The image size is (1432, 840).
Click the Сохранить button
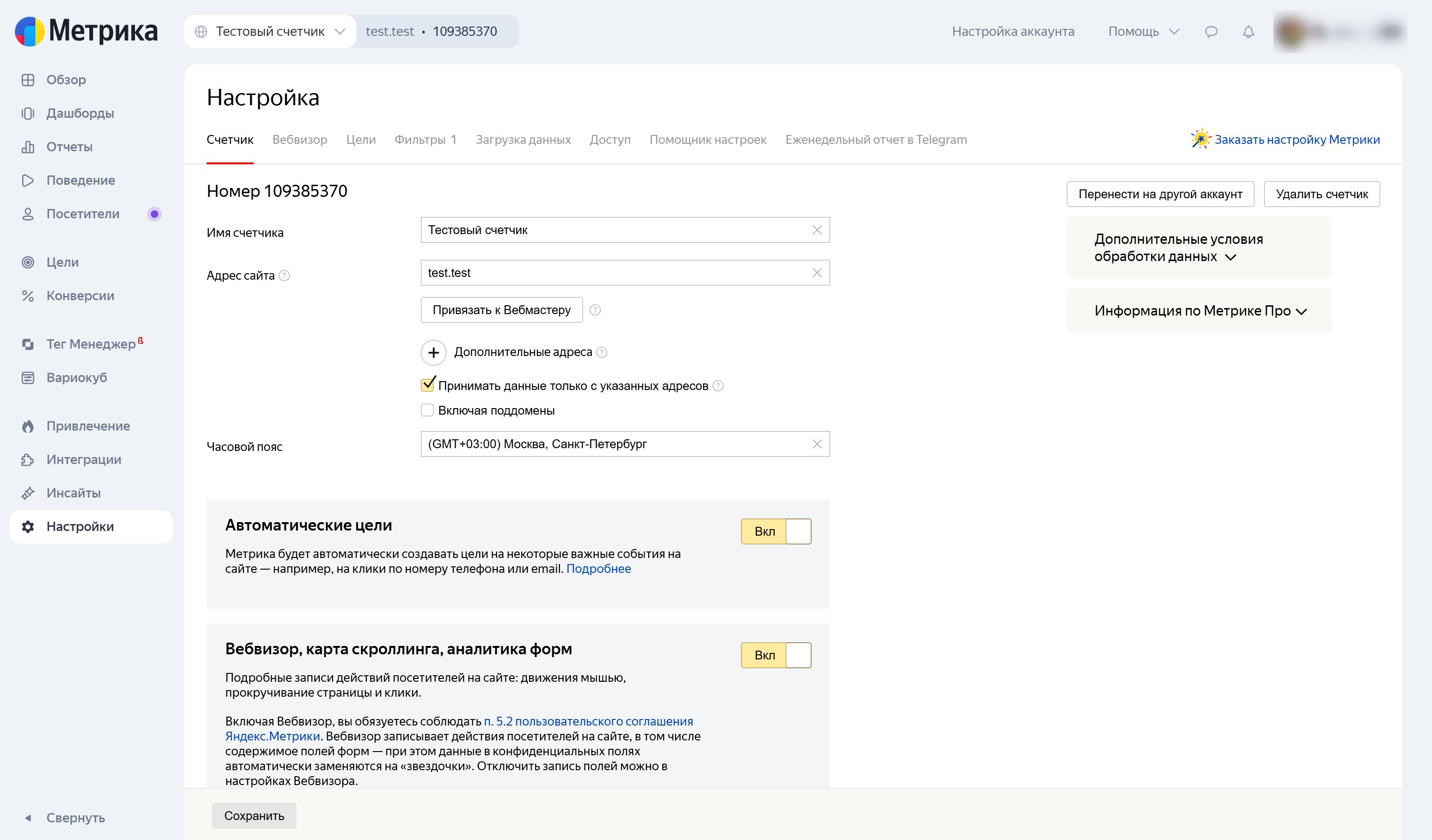254,815
